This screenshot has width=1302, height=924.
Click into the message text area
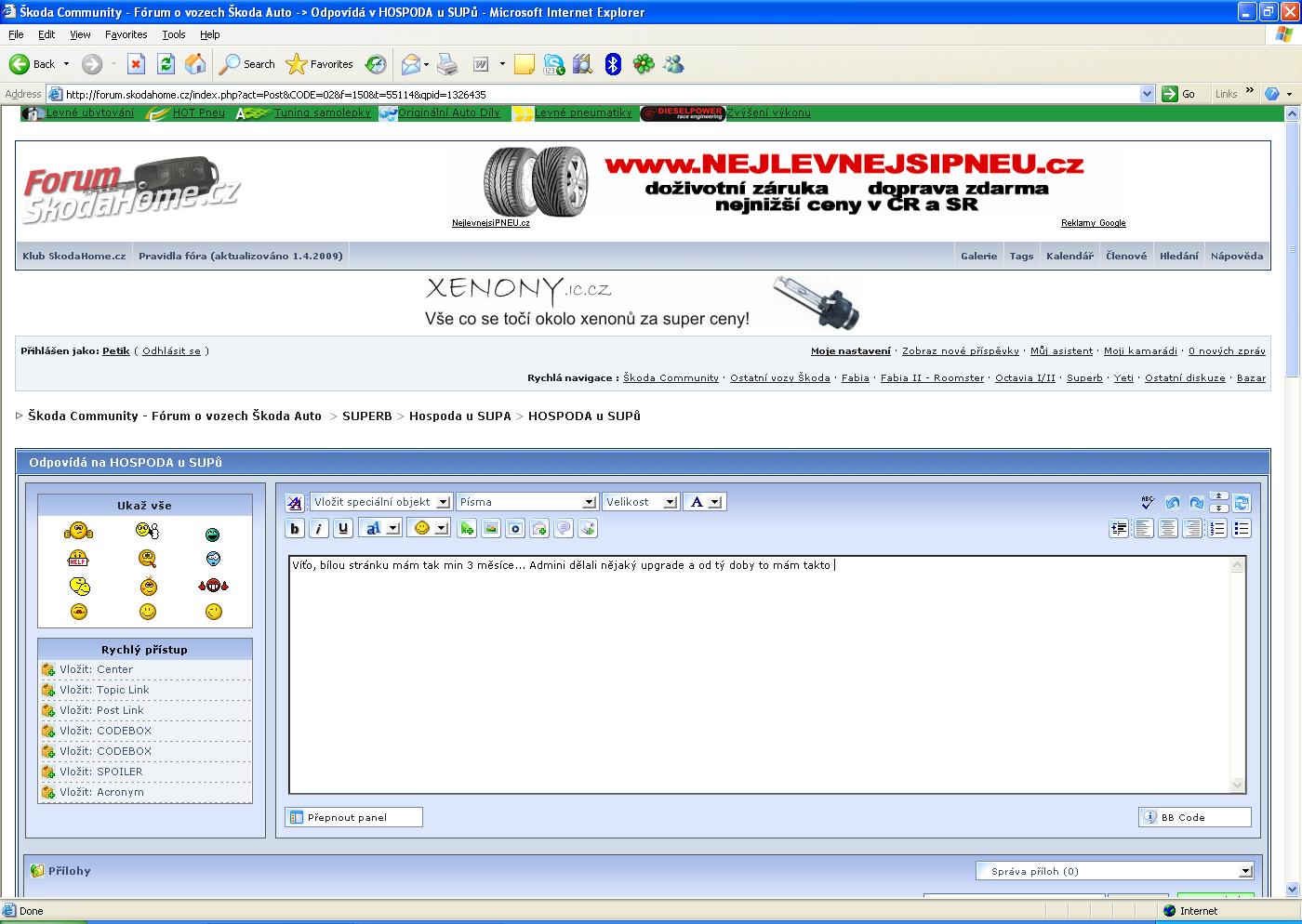click(x=760, y=675)
